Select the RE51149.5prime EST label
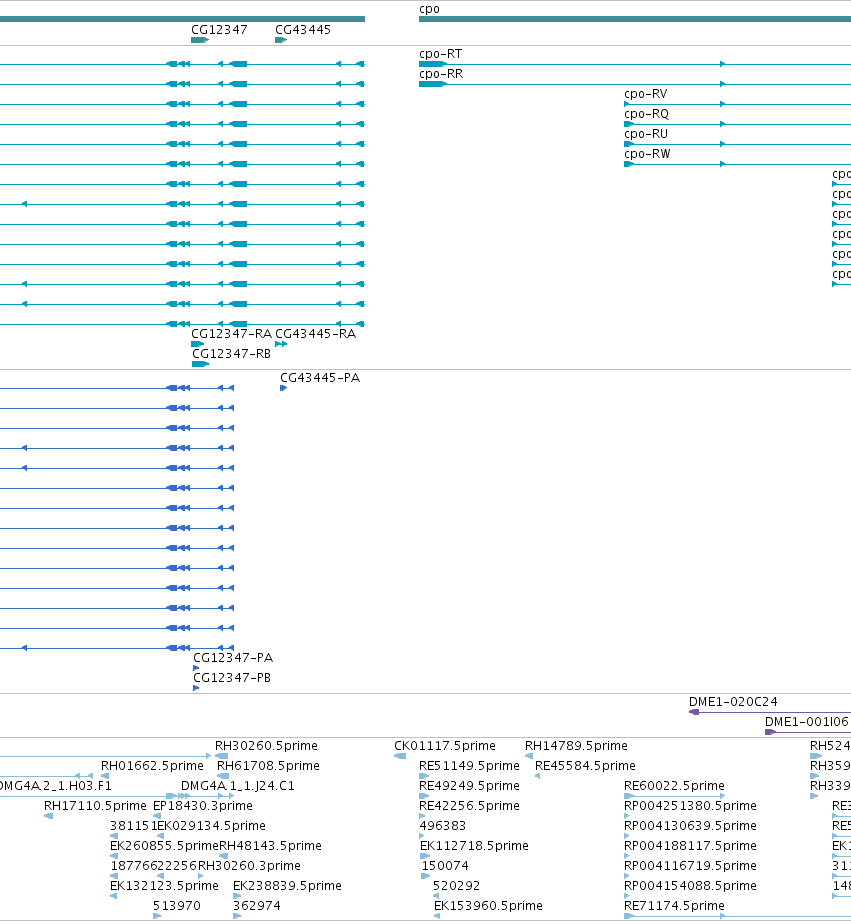This screenshot has width=851, height=921. [x=469, y=766]
